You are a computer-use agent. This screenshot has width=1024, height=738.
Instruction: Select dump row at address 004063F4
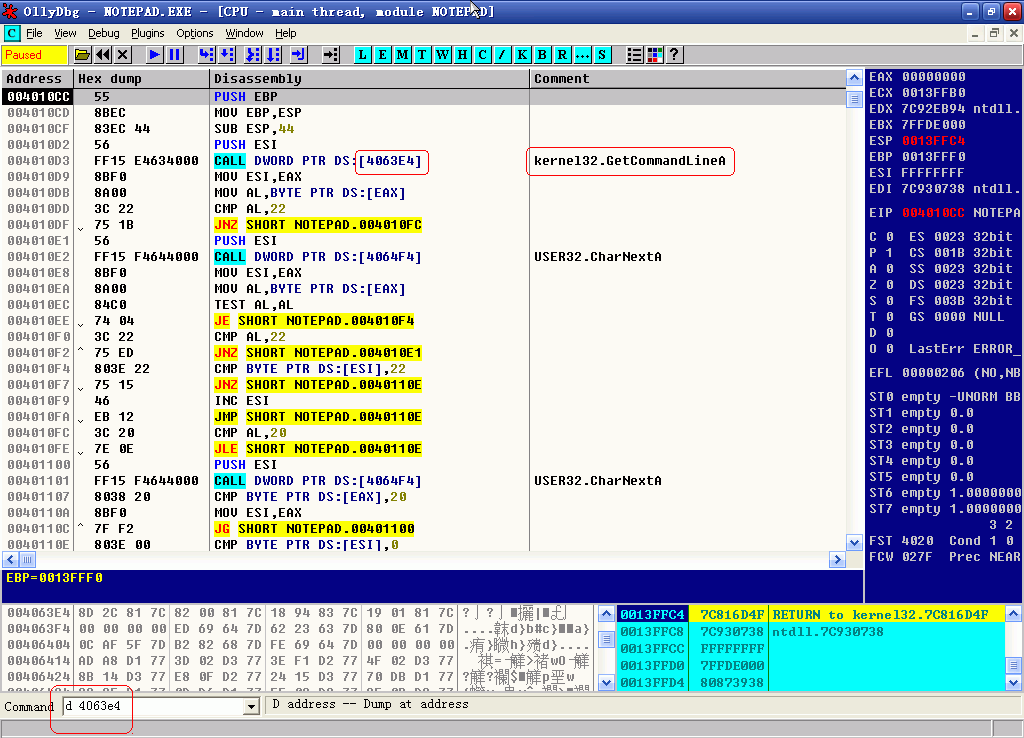point(297,629)
